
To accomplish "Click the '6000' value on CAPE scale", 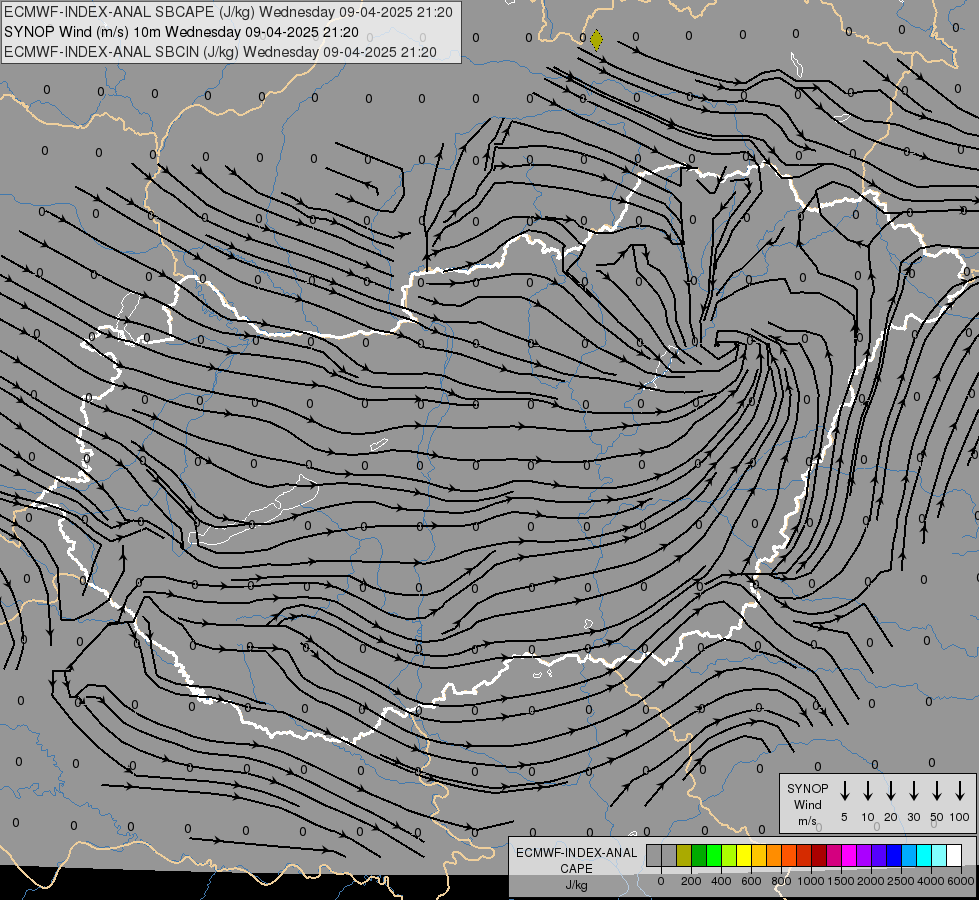I will click(x=961, y=881).
